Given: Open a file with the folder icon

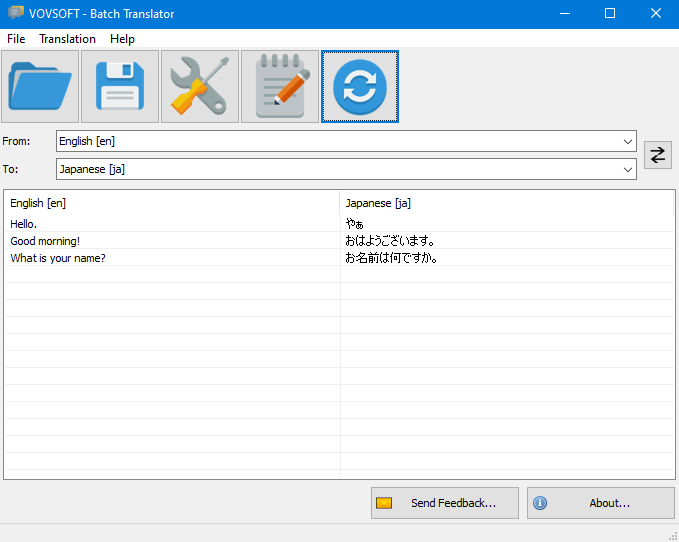Looking at the screenshot, I should pyautogui.click(x=40, y=87).
